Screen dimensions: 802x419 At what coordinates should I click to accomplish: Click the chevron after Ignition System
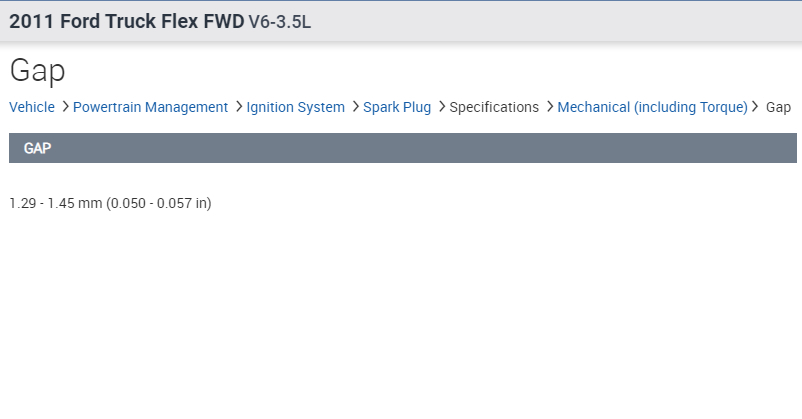coord(355,107)
